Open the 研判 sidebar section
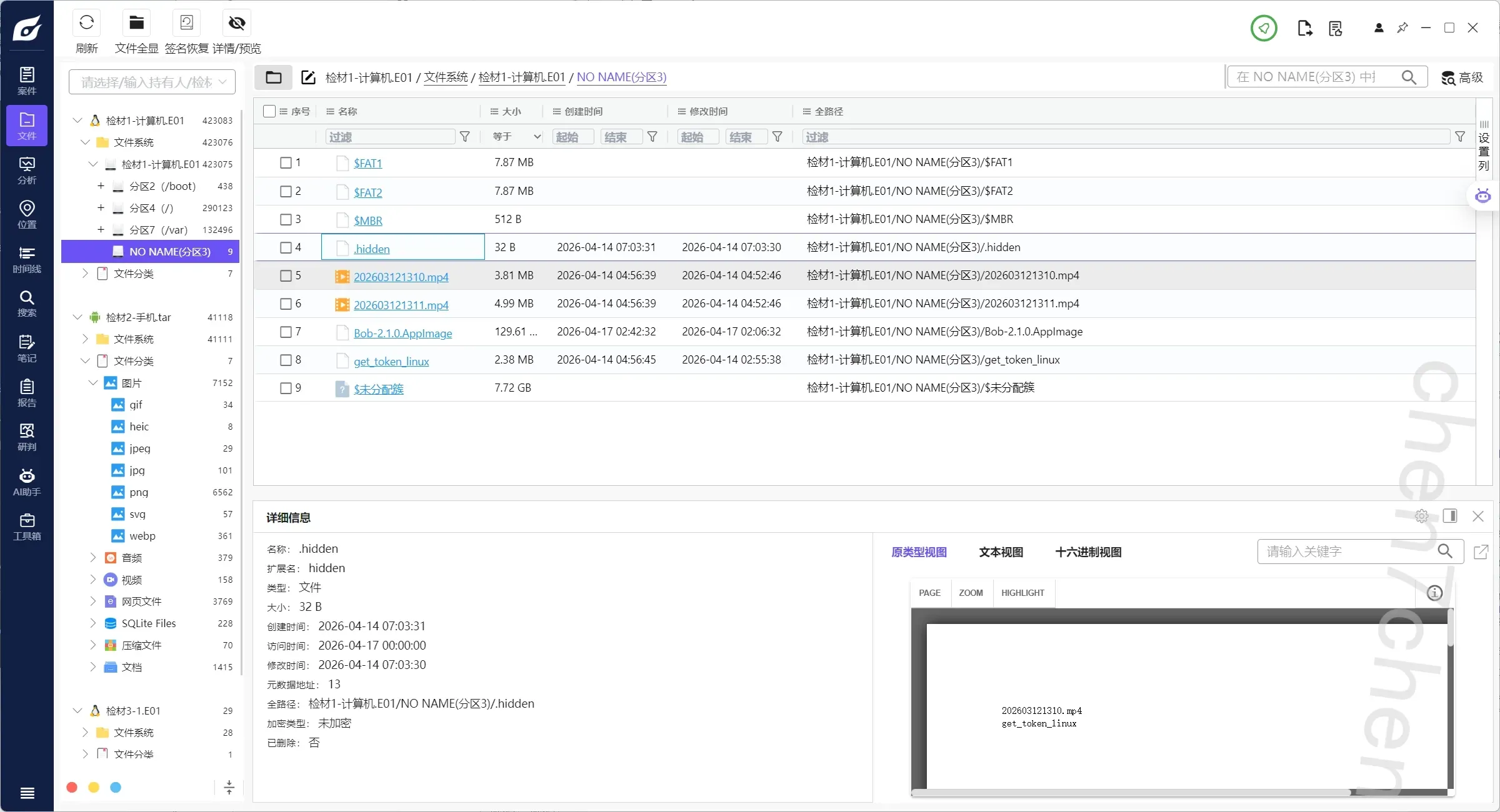 27,437
